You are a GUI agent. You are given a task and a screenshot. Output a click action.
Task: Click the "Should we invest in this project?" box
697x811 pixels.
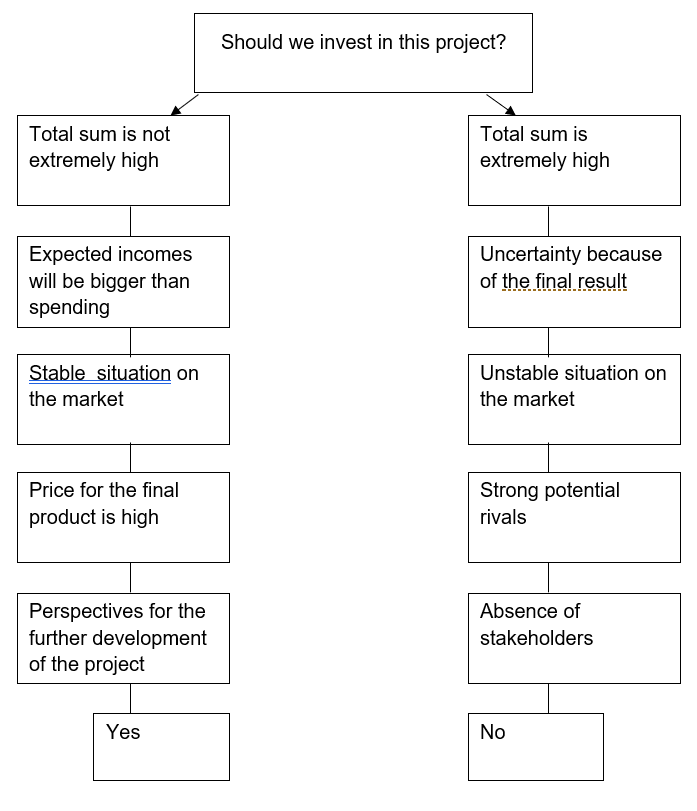point(363,53)
